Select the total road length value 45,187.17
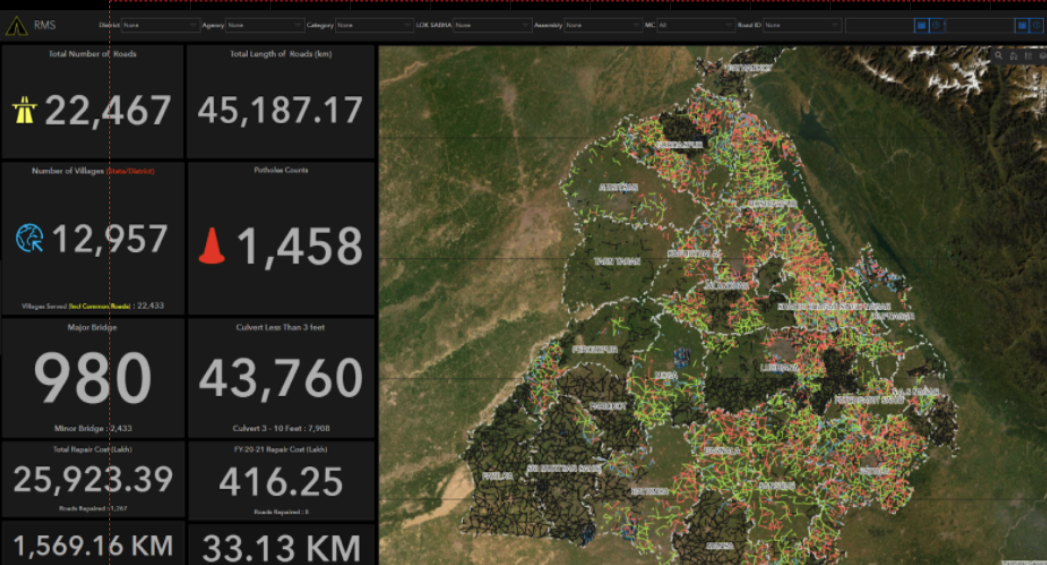Screen dimensions: 1047x565 [280, 111]
